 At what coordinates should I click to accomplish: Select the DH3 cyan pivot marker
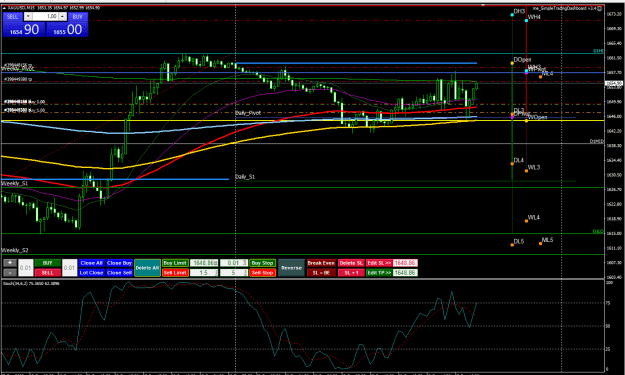point(512,15)
